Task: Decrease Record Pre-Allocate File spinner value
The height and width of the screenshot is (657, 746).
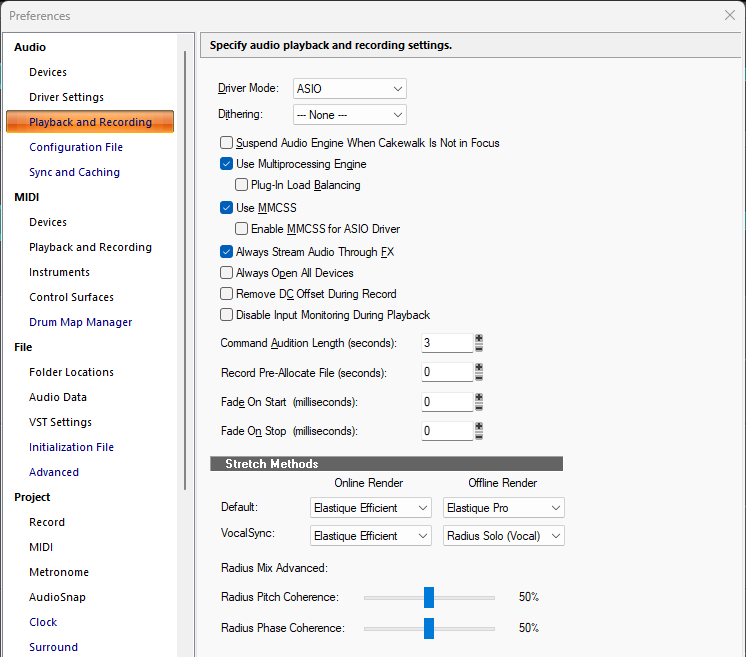Action: [479, 377]
